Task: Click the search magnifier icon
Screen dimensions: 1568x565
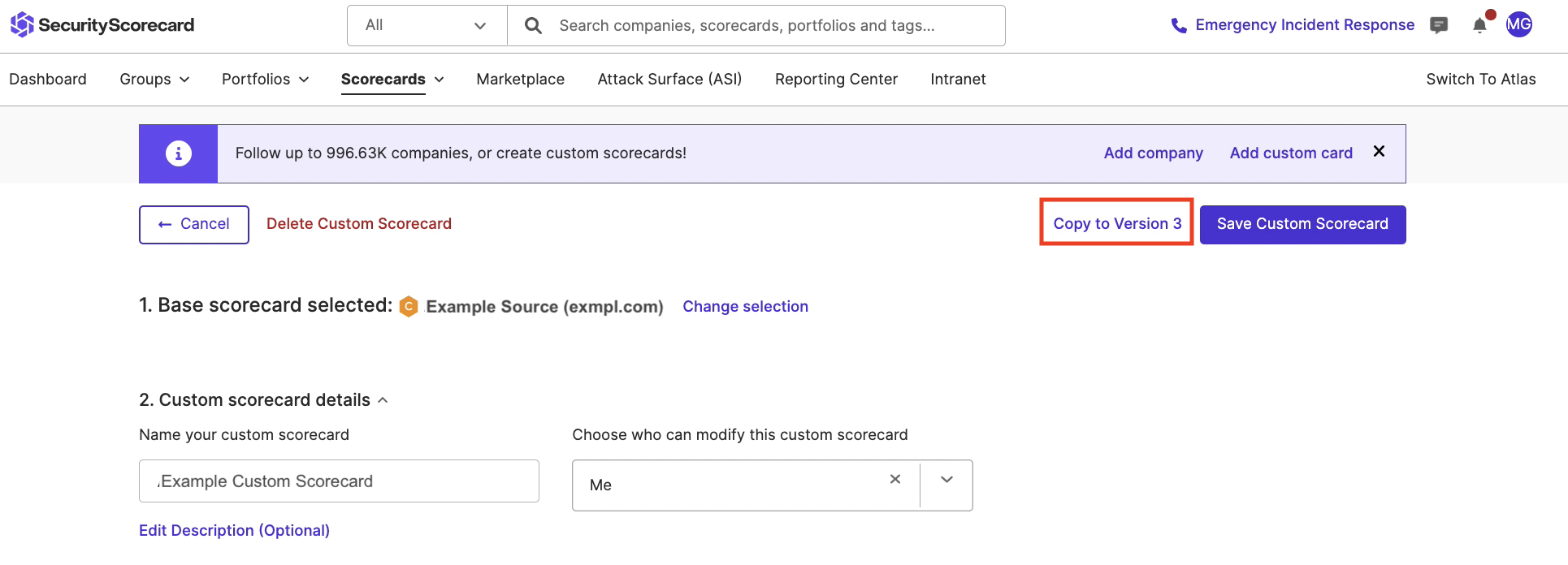Action: (x=533, y=26)
